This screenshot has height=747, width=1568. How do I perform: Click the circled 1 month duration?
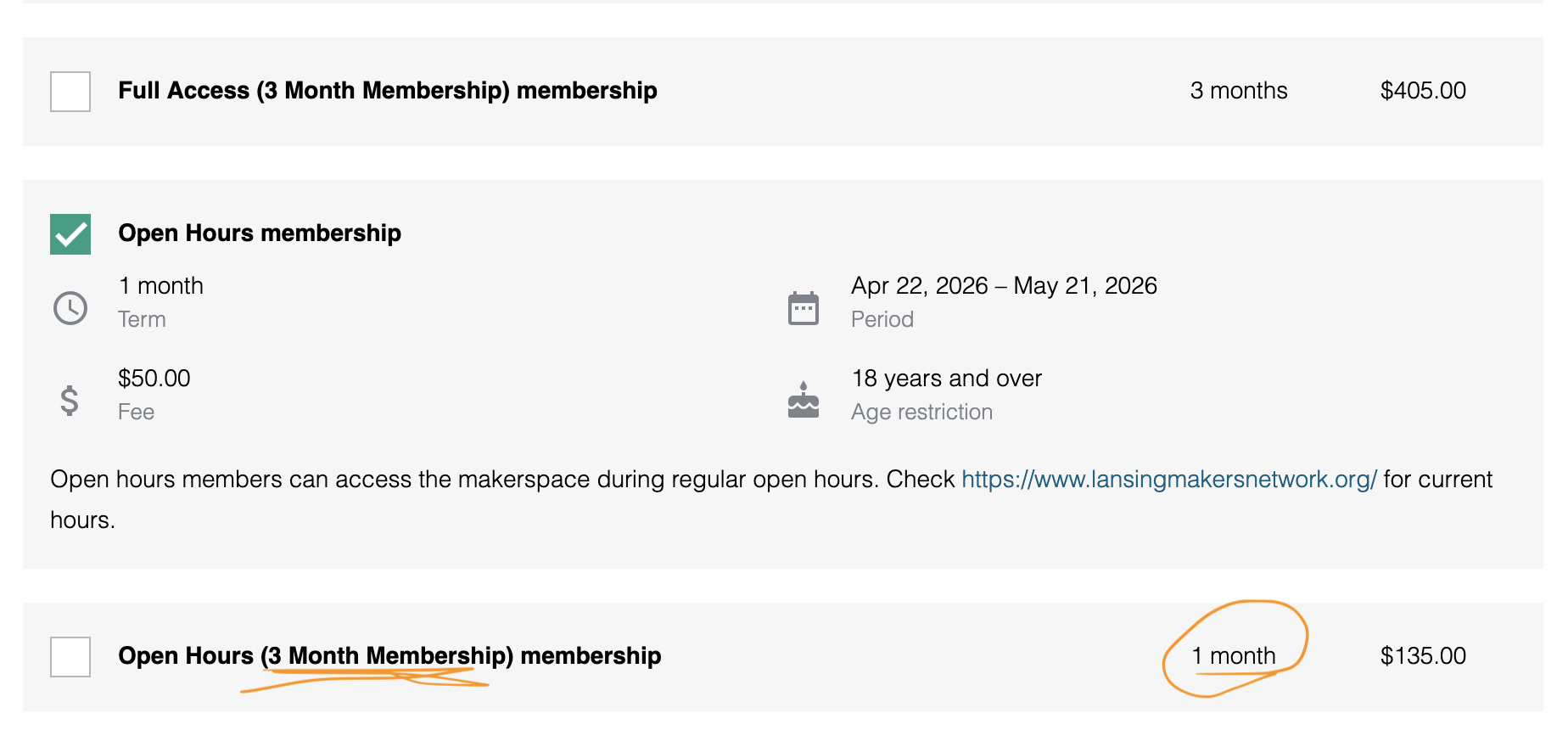pyautogui.click(x=1233, y=656)
